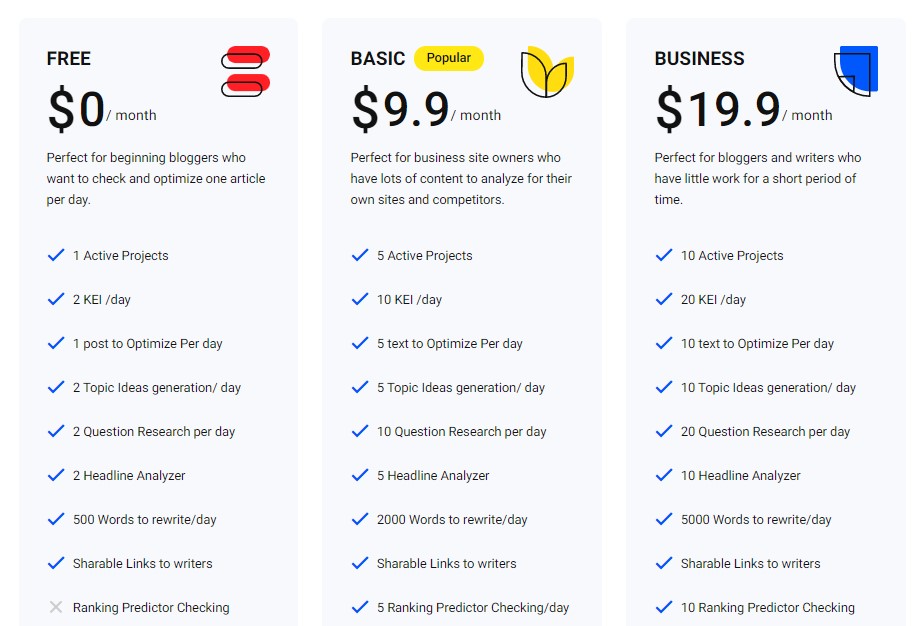The image size is (920, 626).
Task: Click checkmark beside 2 Topic Ideas generation/ day
Action: [x=56, y=387]
